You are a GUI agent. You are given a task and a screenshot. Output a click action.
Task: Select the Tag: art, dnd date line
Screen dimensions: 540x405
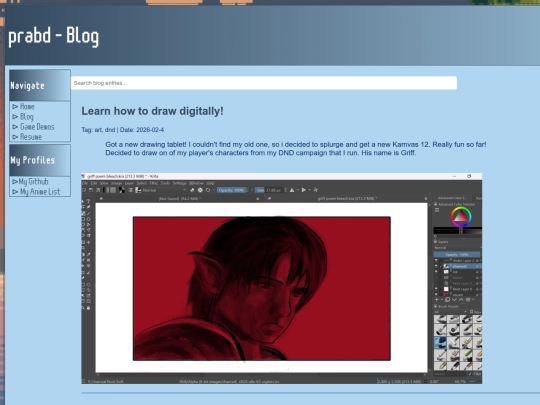point(123,130)
